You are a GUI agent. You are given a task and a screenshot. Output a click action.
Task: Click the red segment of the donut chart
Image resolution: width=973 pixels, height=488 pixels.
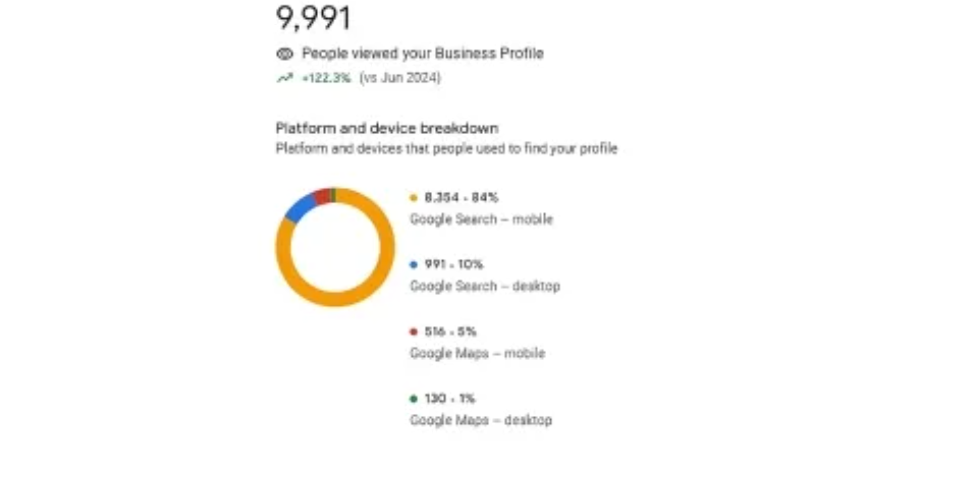point(320,196)
